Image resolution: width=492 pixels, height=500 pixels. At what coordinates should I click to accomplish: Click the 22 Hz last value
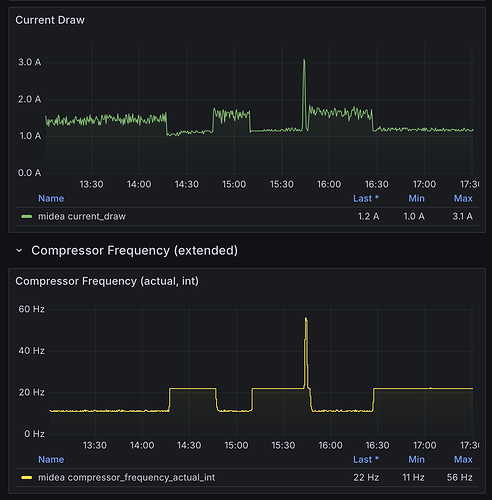(366, 477)
